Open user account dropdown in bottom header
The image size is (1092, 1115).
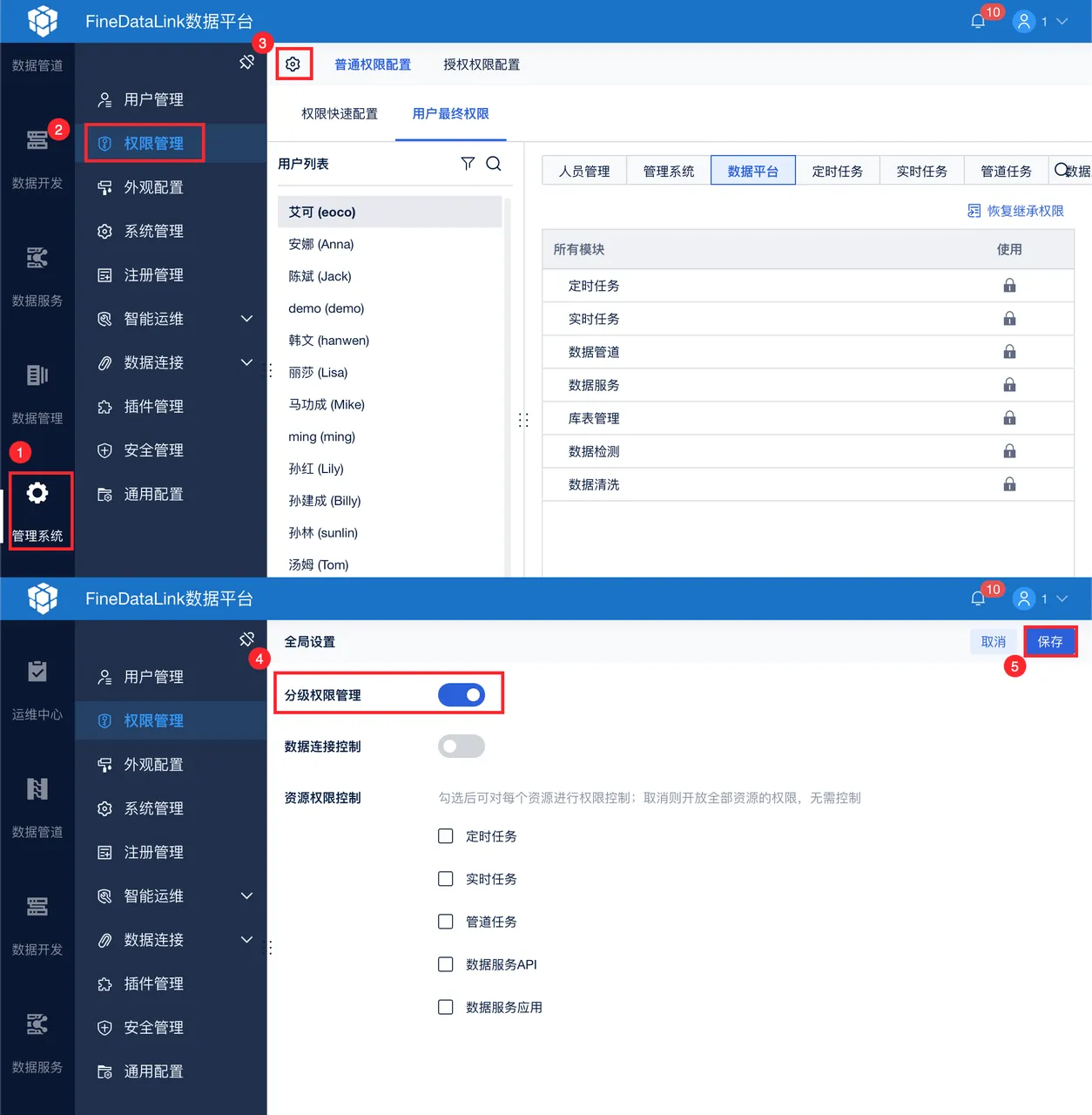click(x=1041, y=598)
